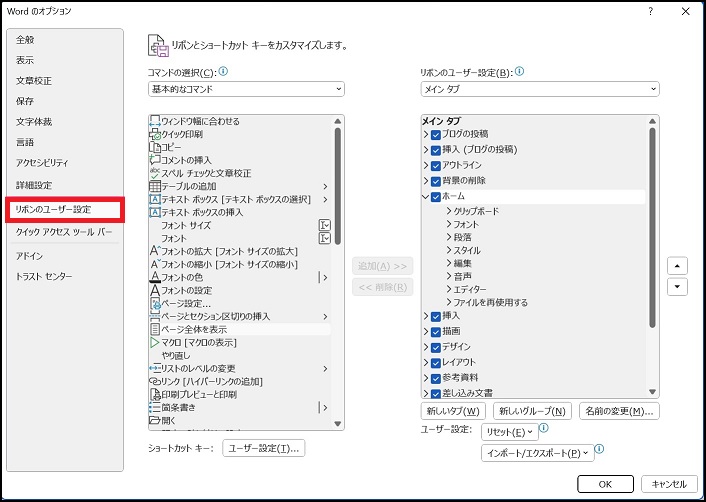Click the 名前の変更 button
706x502 pixels.
tap(620, 411)
